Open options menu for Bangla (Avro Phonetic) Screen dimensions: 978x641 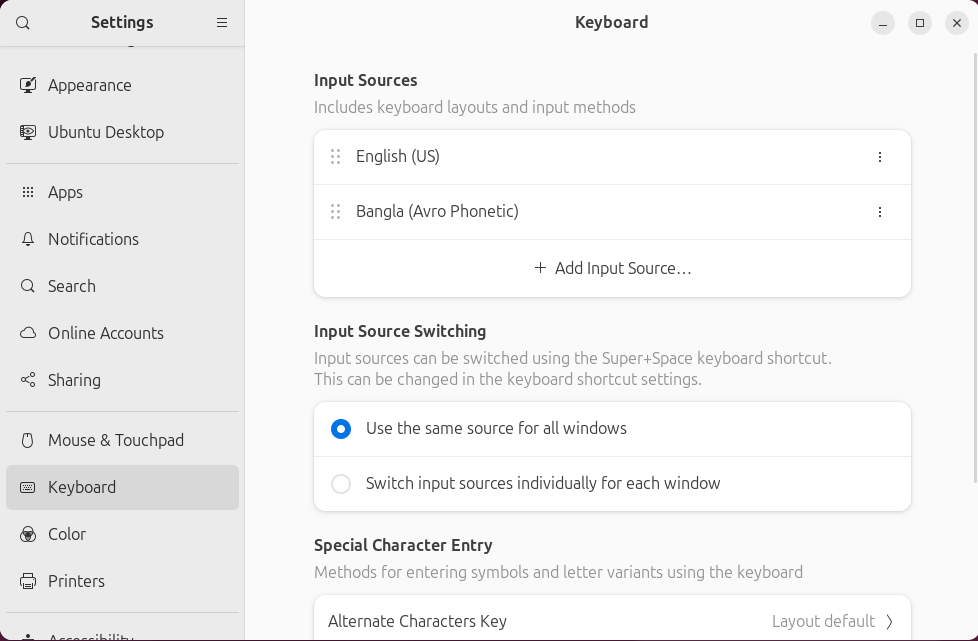click(880, 212)
